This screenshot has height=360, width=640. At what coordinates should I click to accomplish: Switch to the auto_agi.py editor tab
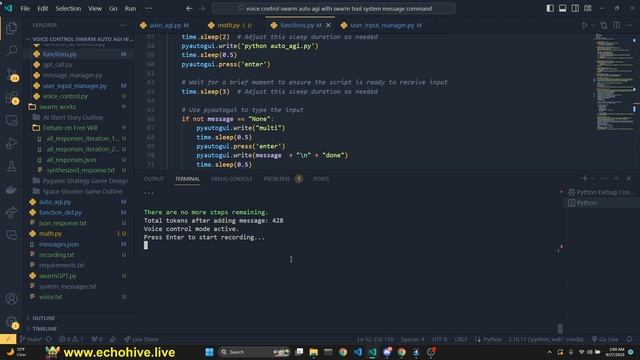pos(165,25)
